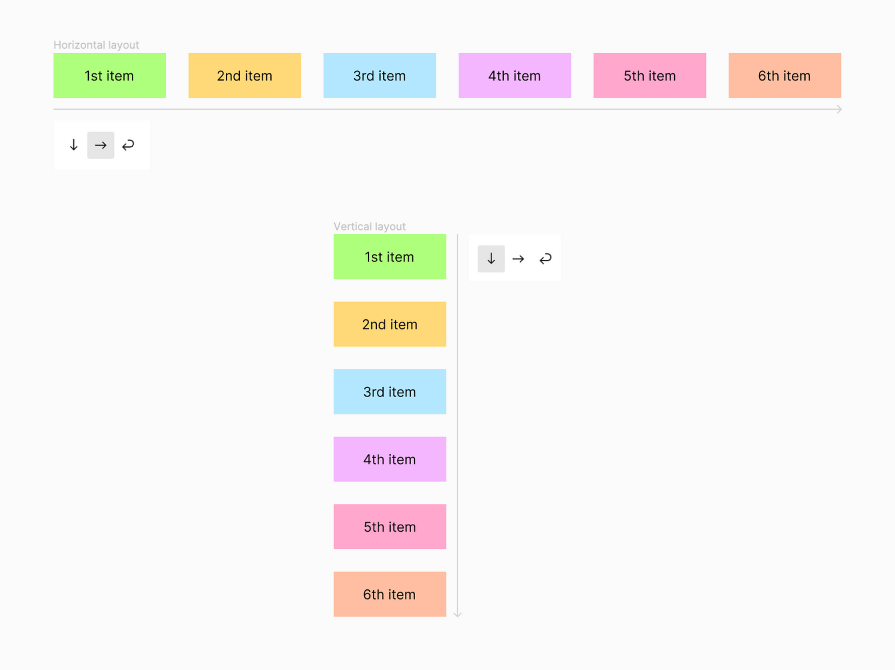Select the pink 5th item in the horizontal row
Image resolution: width=895 pixels, height=670 pixels.
tap(649, 75)
